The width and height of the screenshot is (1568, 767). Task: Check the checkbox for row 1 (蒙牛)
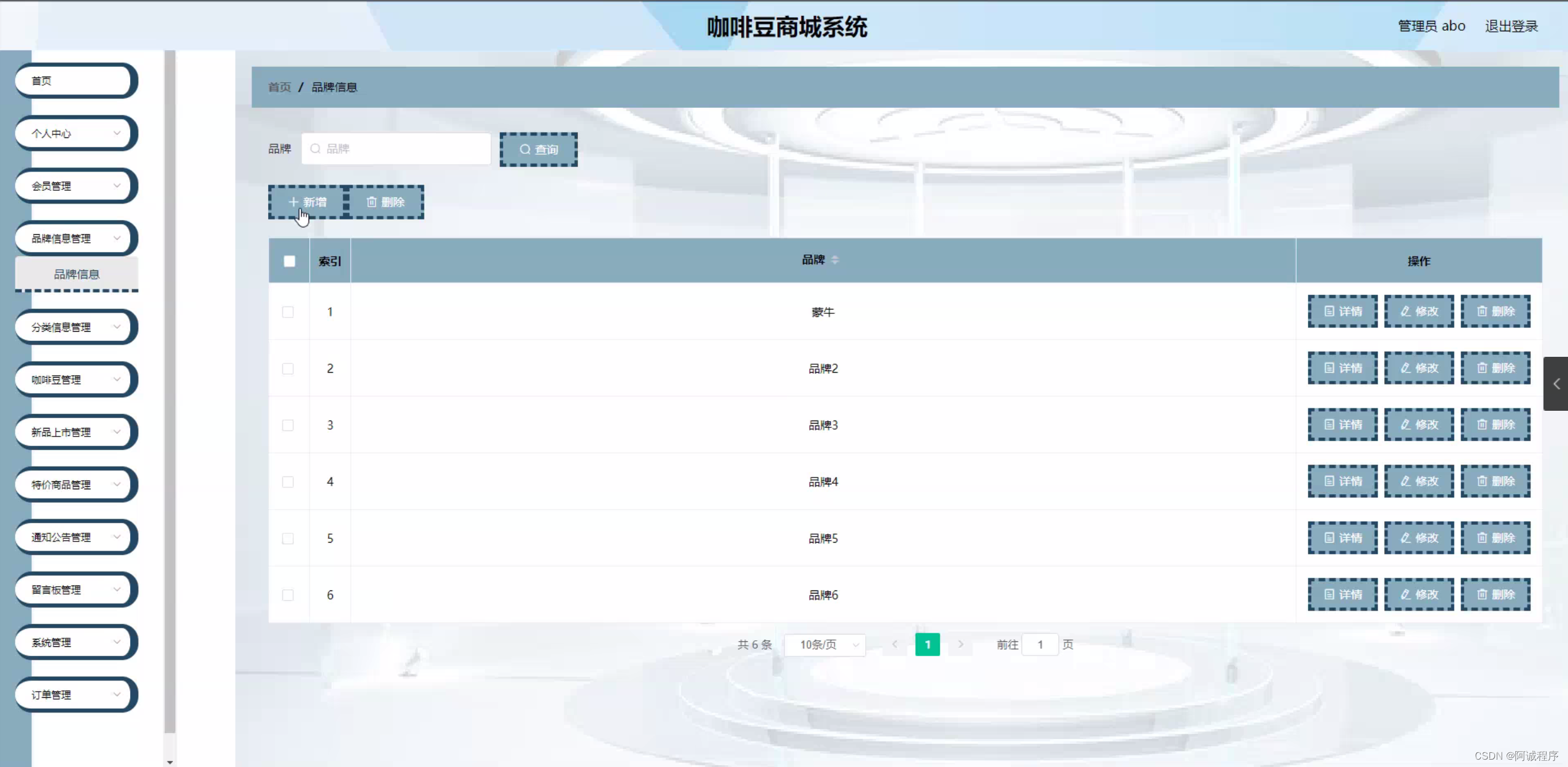click(288, 312)
